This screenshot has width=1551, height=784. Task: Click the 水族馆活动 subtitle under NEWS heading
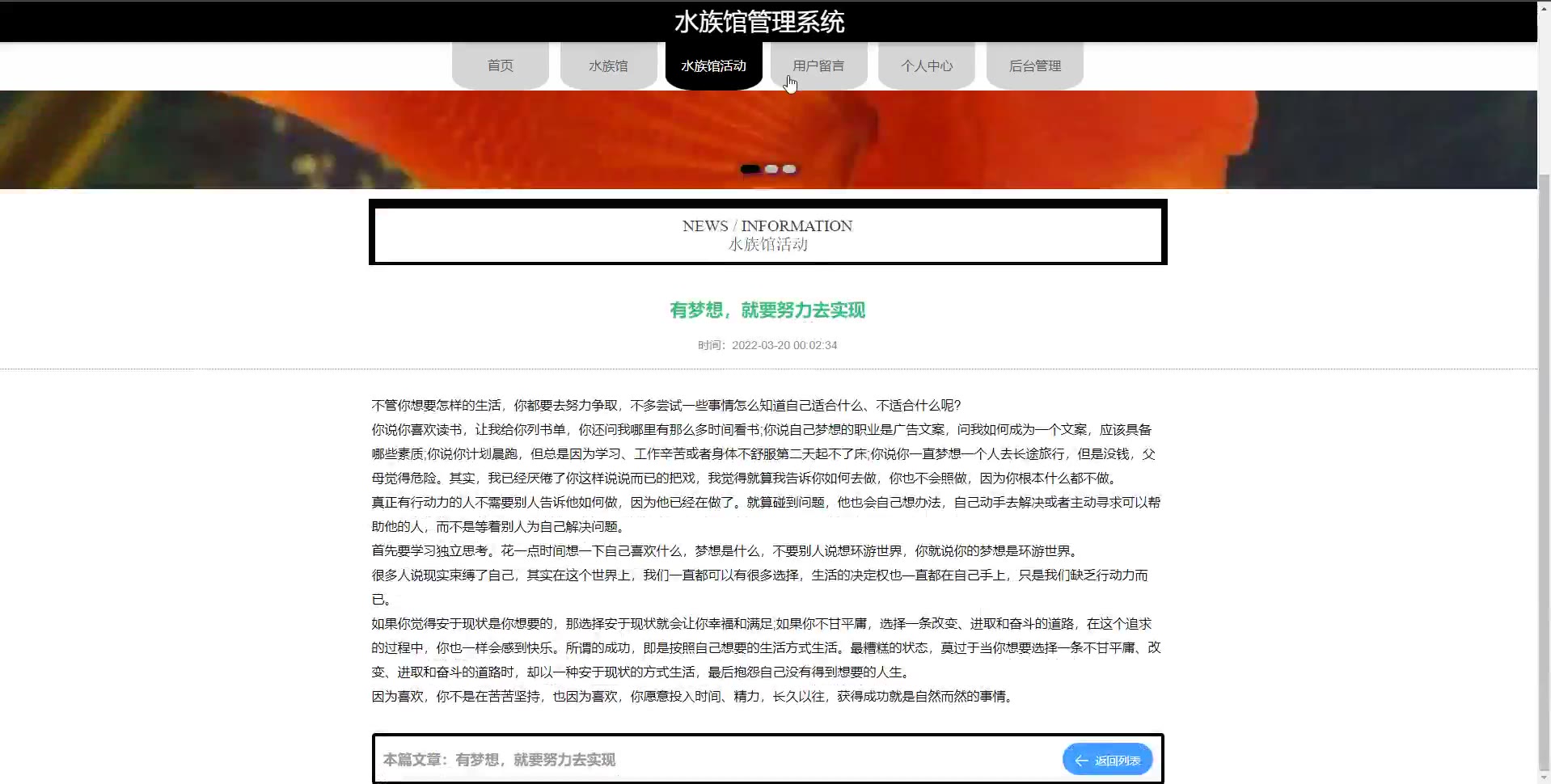pos(767,244)
